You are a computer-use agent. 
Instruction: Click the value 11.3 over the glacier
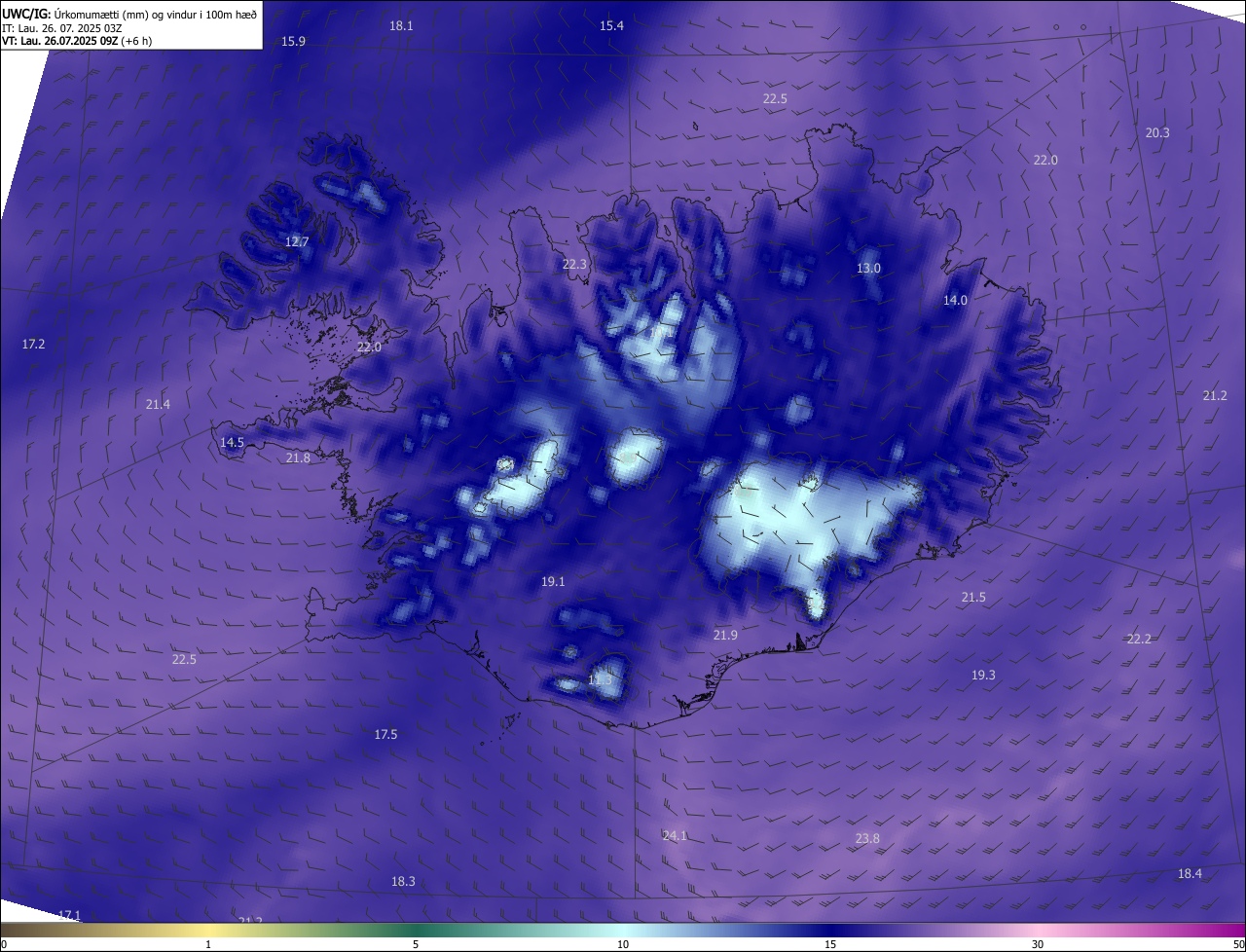tap(601, 679)
